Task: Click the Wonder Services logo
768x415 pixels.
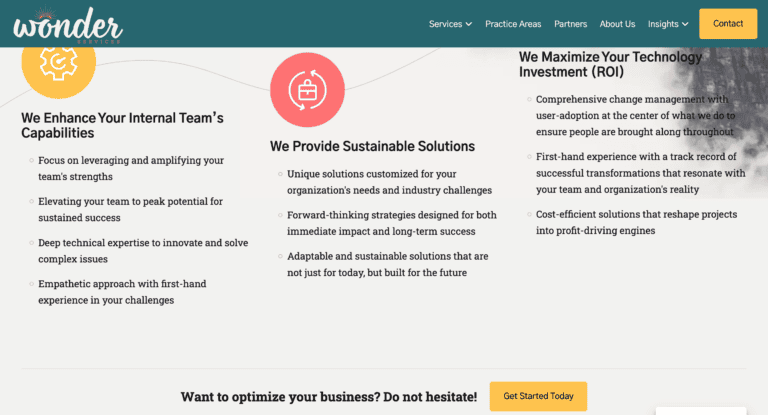Action: tap(68, 23)
